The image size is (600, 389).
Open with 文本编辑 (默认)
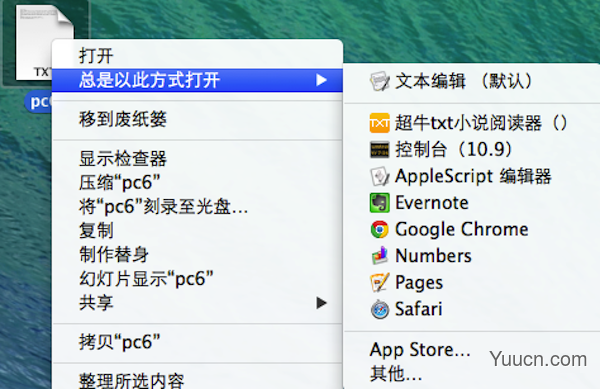tap(471, 81)
